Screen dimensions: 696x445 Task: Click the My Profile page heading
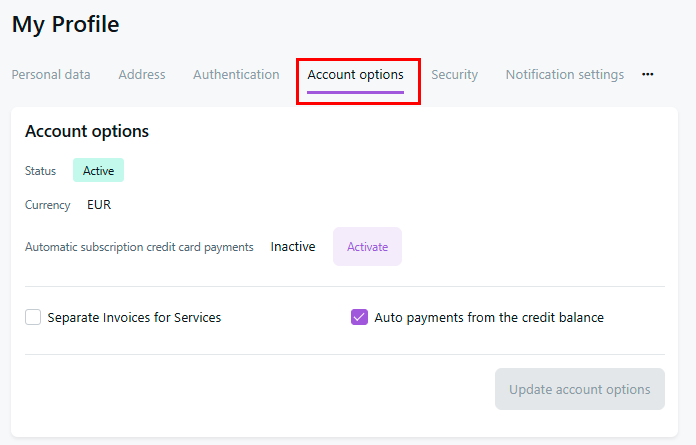click(66, 25)
